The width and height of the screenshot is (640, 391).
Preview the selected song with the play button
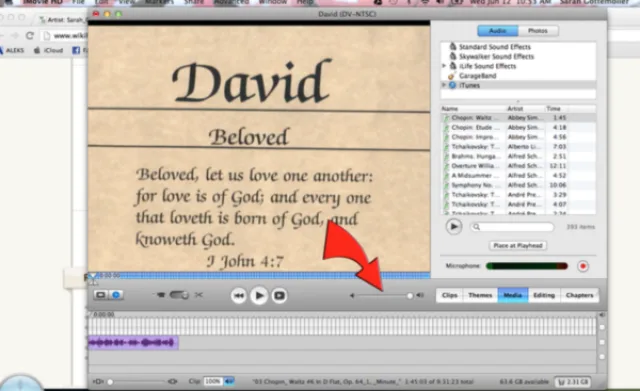(453, 227)
